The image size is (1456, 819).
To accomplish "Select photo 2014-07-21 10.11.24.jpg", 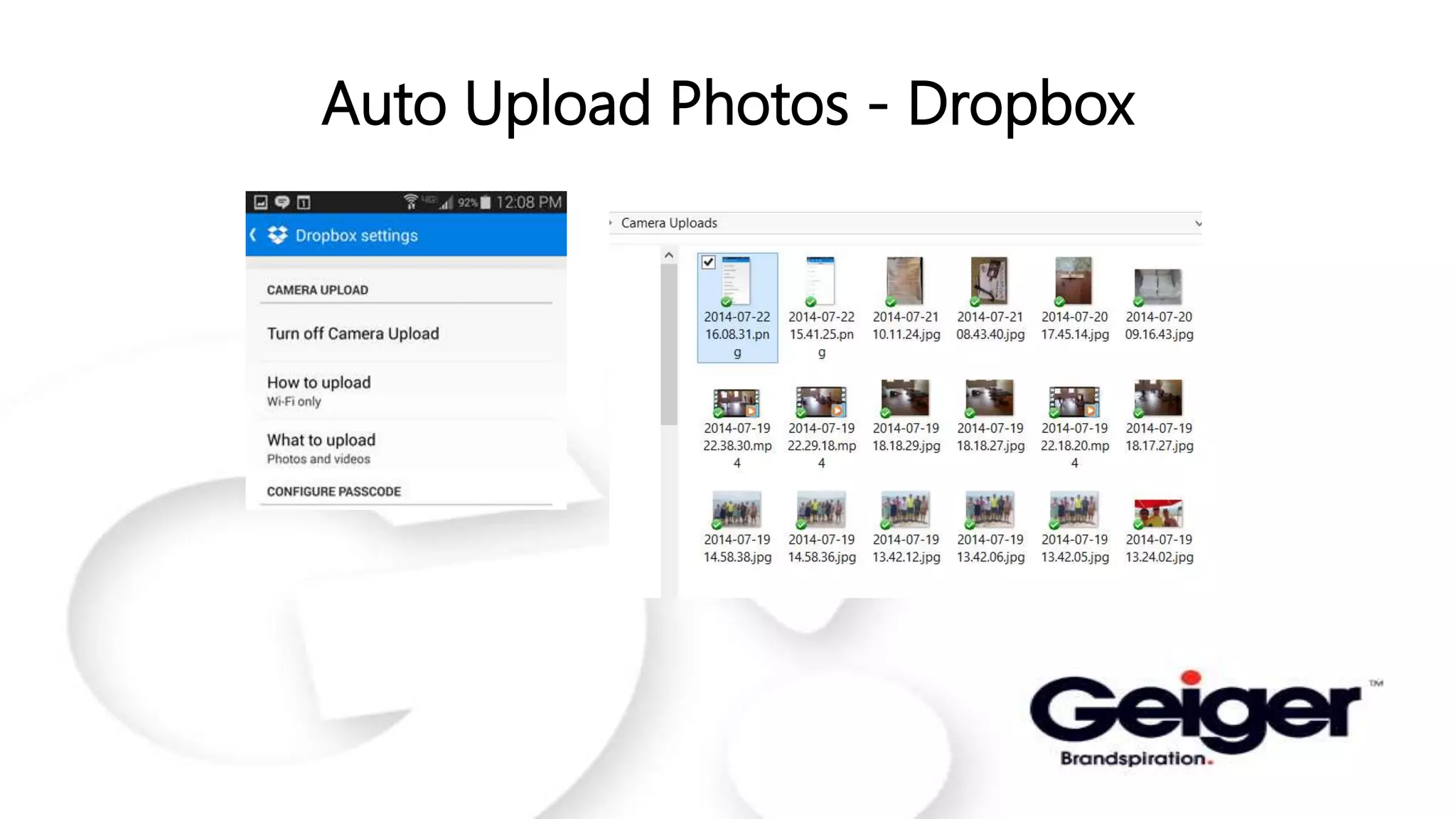I will click(906, 299).
